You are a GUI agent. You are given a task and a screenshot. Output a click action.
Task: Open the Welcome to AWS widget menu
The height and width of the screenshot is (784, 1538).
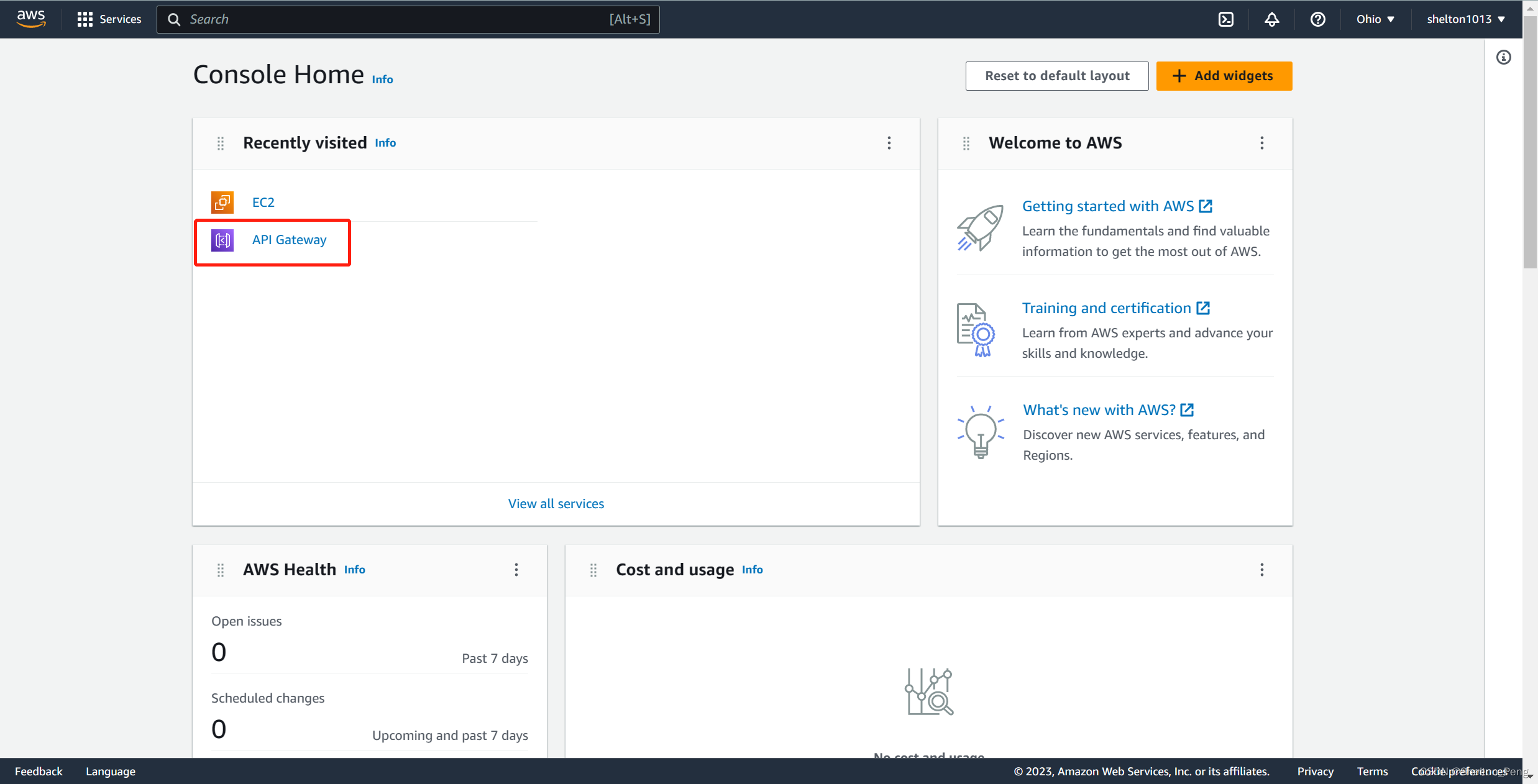[1261, 144]
